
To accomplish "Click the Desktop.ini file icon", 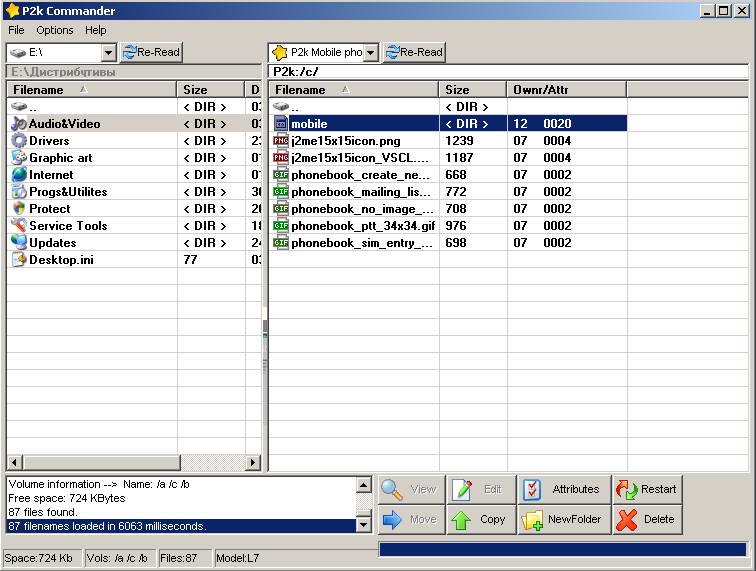I will tap(19, 259).
